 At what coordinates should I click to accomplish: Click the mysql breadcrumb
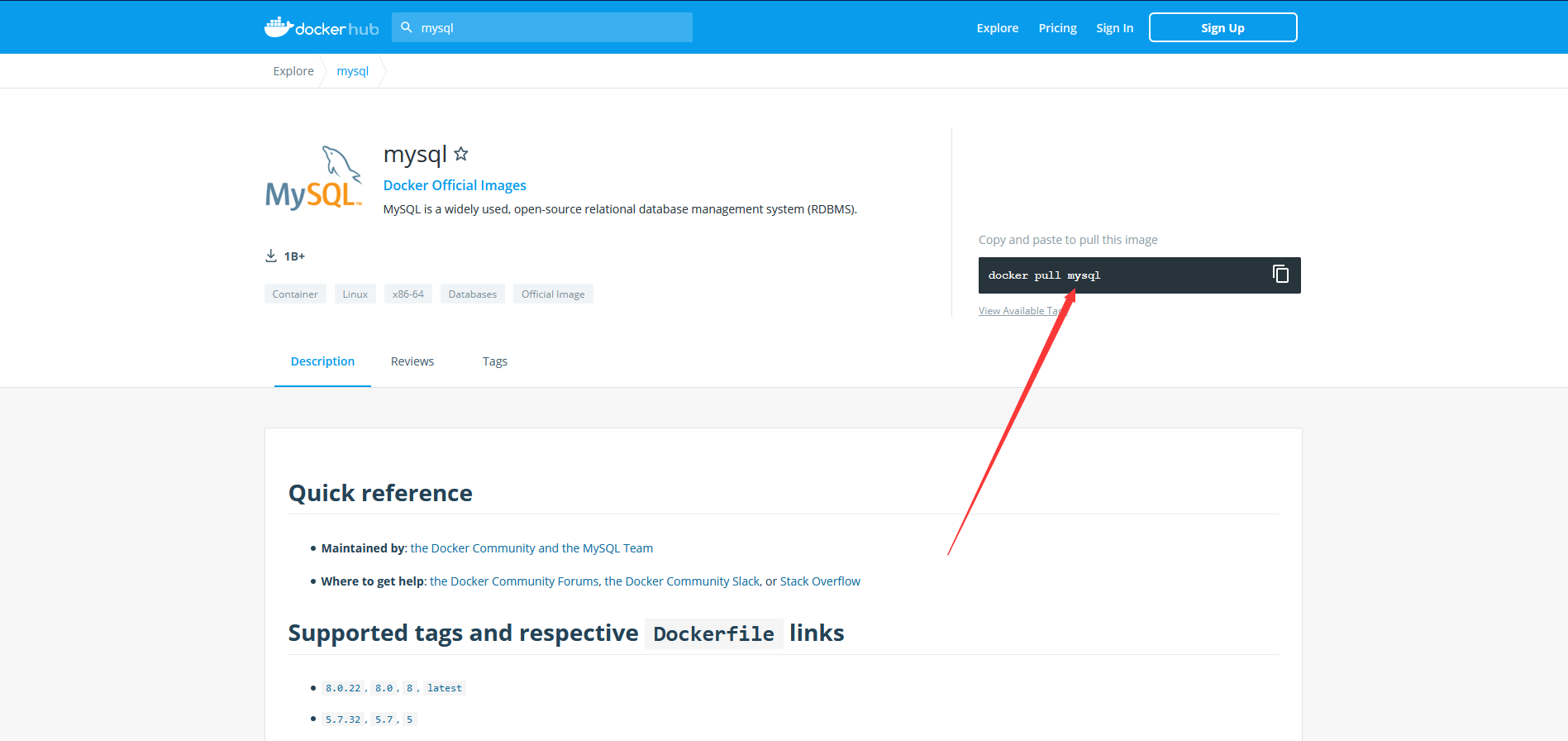coord(353,71)
